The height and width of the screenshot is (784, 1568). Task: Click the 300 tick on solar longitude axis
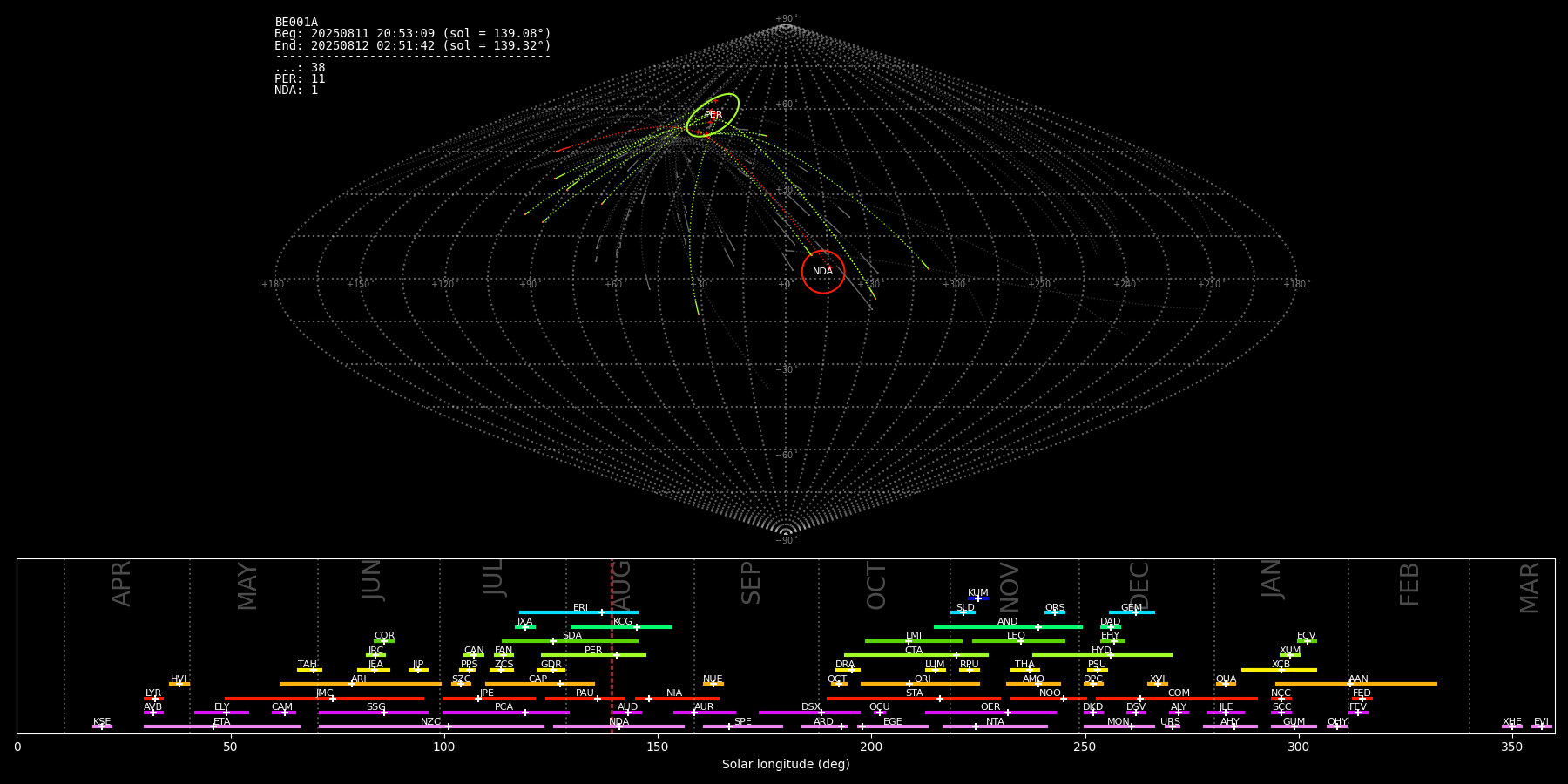tap(1298, 747)
